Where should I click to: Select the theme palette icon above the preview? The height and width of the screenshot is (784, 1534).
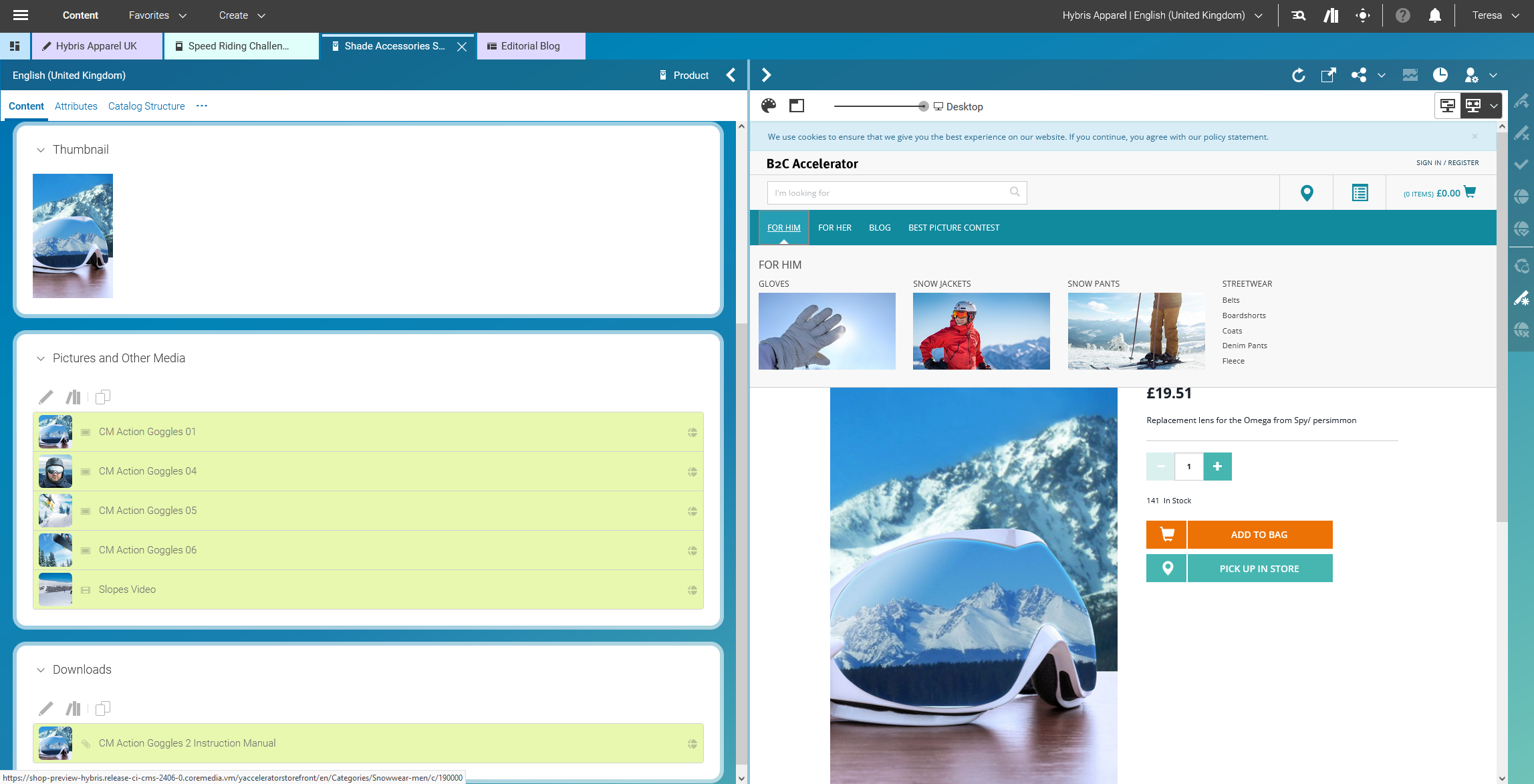click(770, 106)
